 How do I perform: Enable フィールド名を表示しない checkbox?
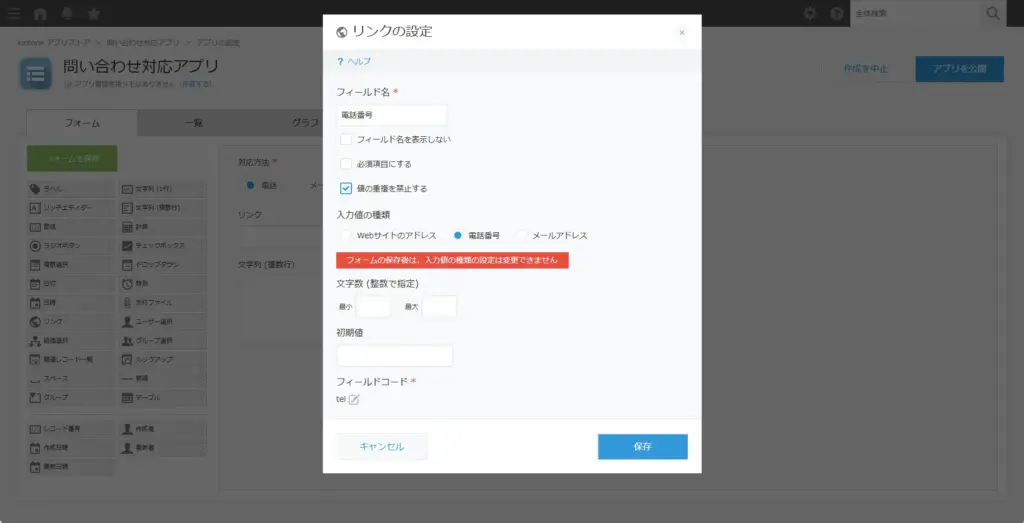(x=346, y=139)
